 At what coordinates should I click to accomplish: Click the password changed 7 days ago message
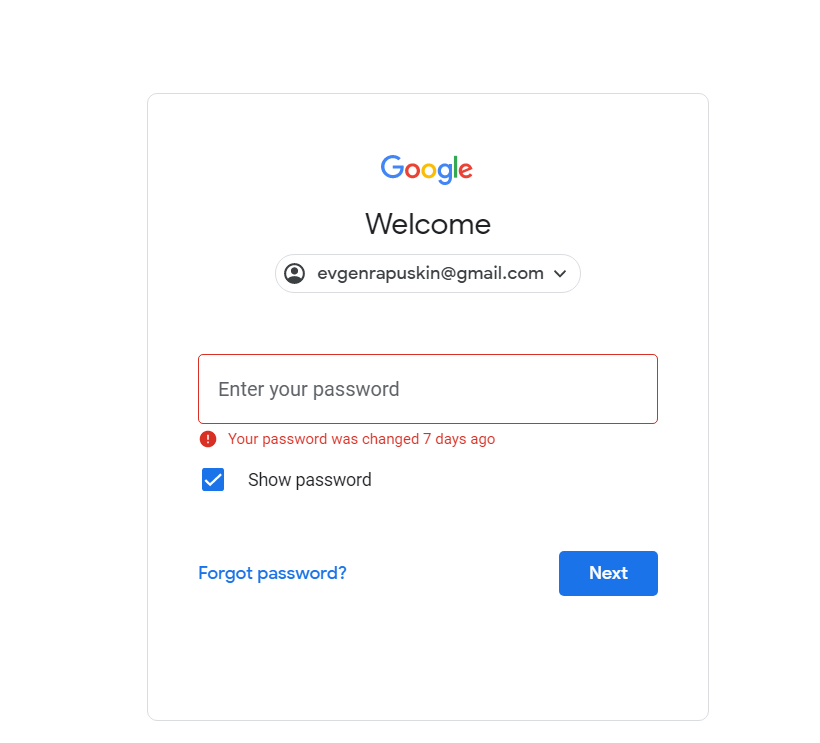click(x=361, y=439)
